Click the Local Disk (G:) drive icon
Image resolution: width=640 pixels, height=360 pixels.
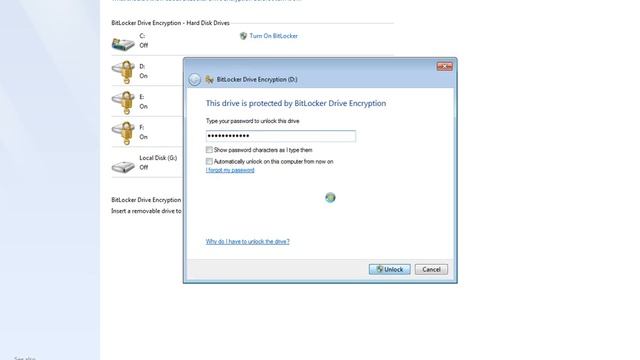click(x=123, y=166)
